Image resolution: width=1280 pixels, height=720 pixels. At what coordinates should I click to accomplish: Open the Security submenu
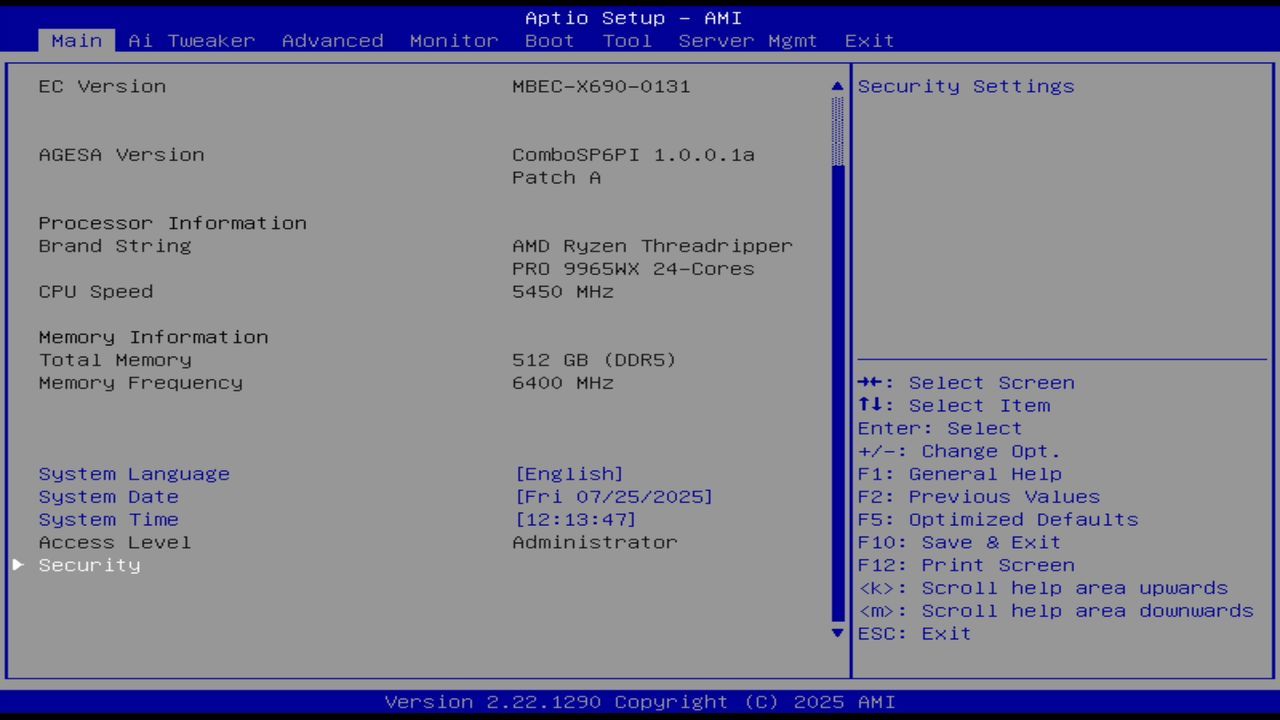(90, 565)
